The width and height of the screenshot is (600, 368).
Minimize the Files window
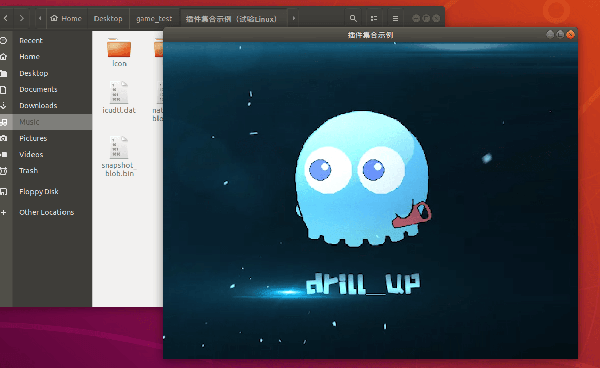[416, 18]
